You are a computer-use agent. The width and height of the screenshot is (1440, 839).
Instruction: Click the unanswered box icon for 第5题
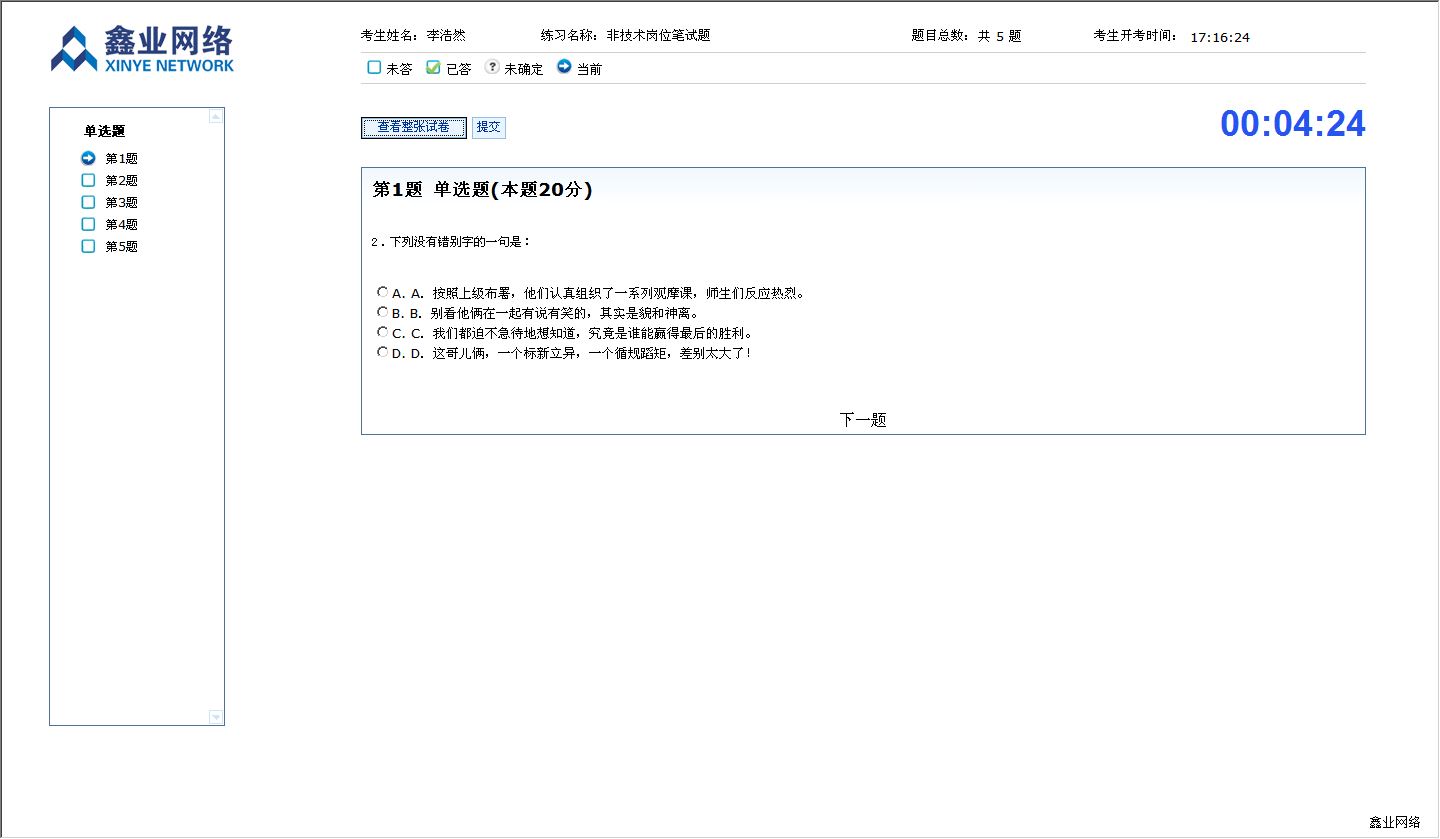[88, 246]
